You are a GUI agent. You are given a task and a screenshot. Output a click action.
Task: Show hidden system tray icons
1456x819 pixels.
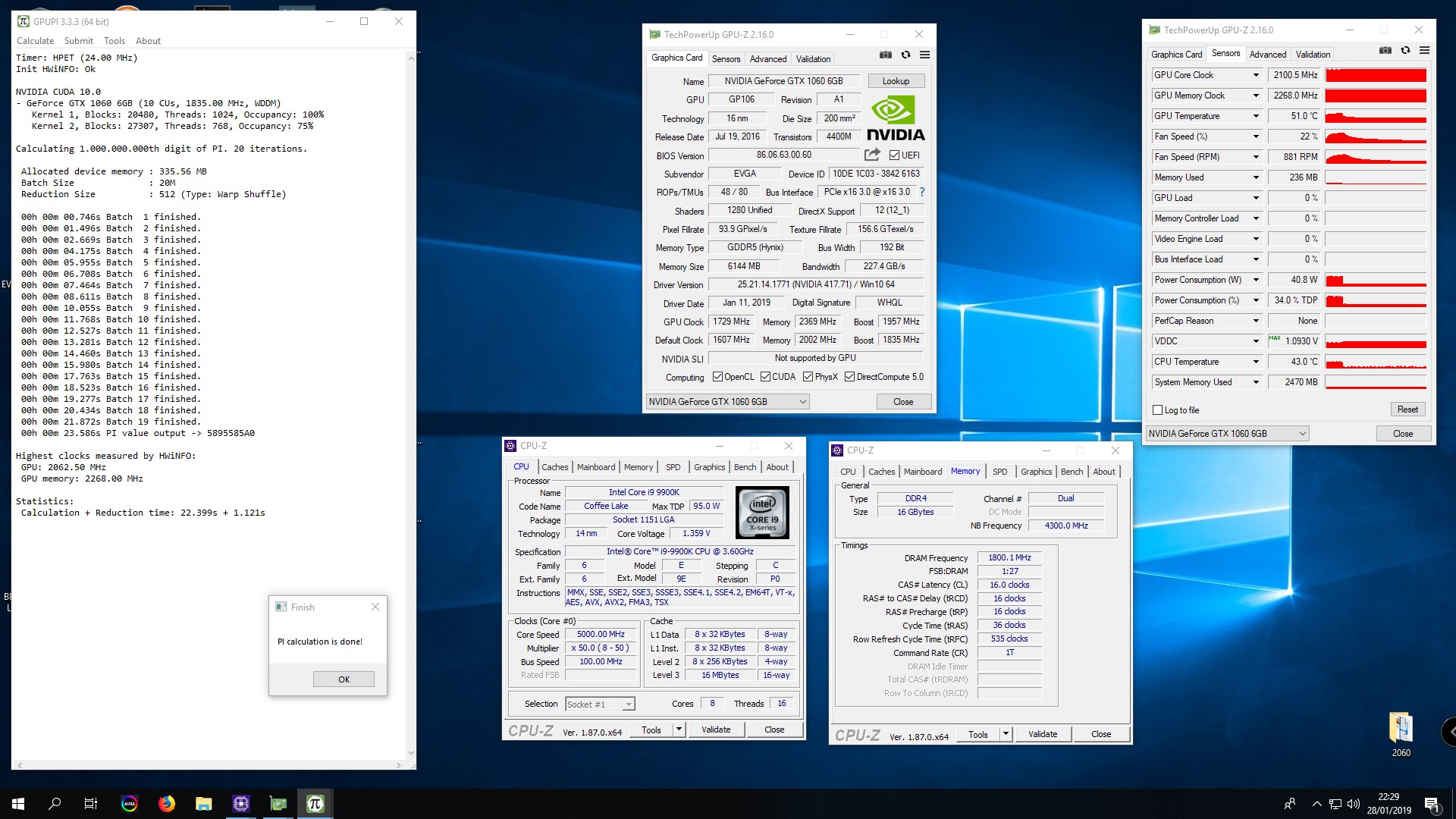click(x=1316, y=804)
